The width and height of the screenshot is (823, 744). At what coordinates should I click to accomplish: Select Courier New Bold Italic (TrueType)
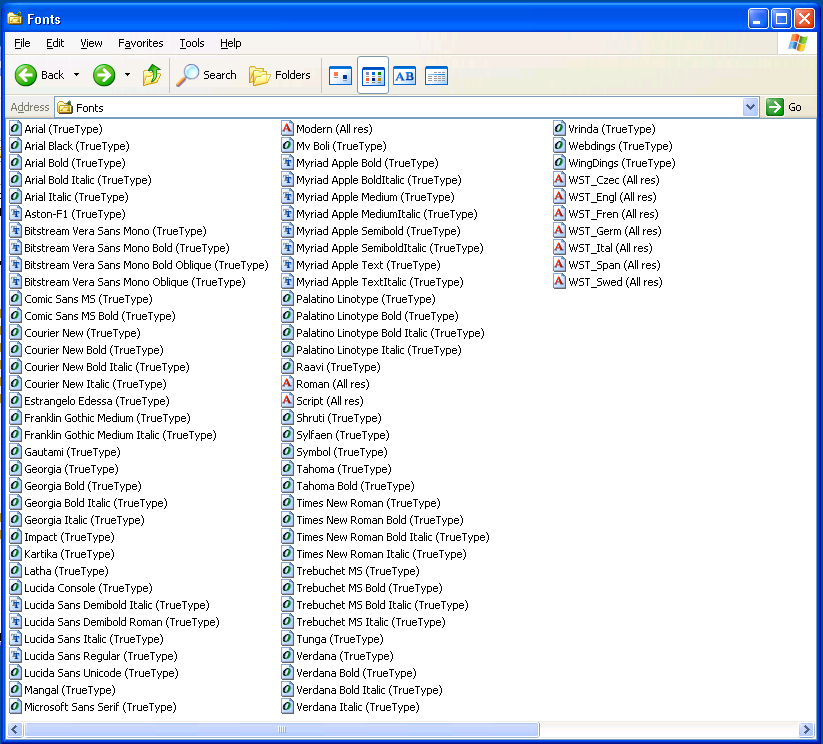[107, 367]
